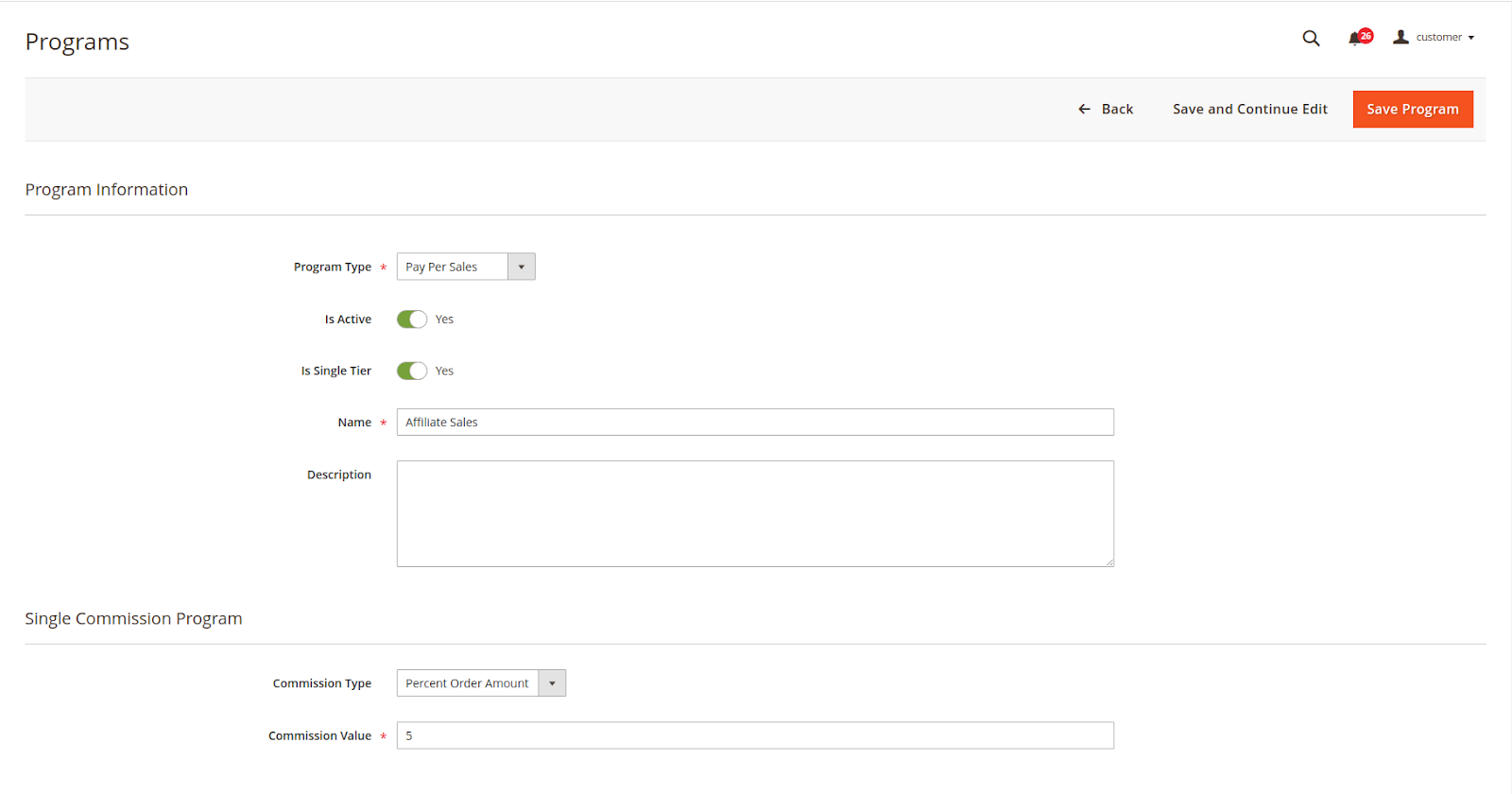
Task: Toggle the Is Active switch
Action: click(412, 319)
